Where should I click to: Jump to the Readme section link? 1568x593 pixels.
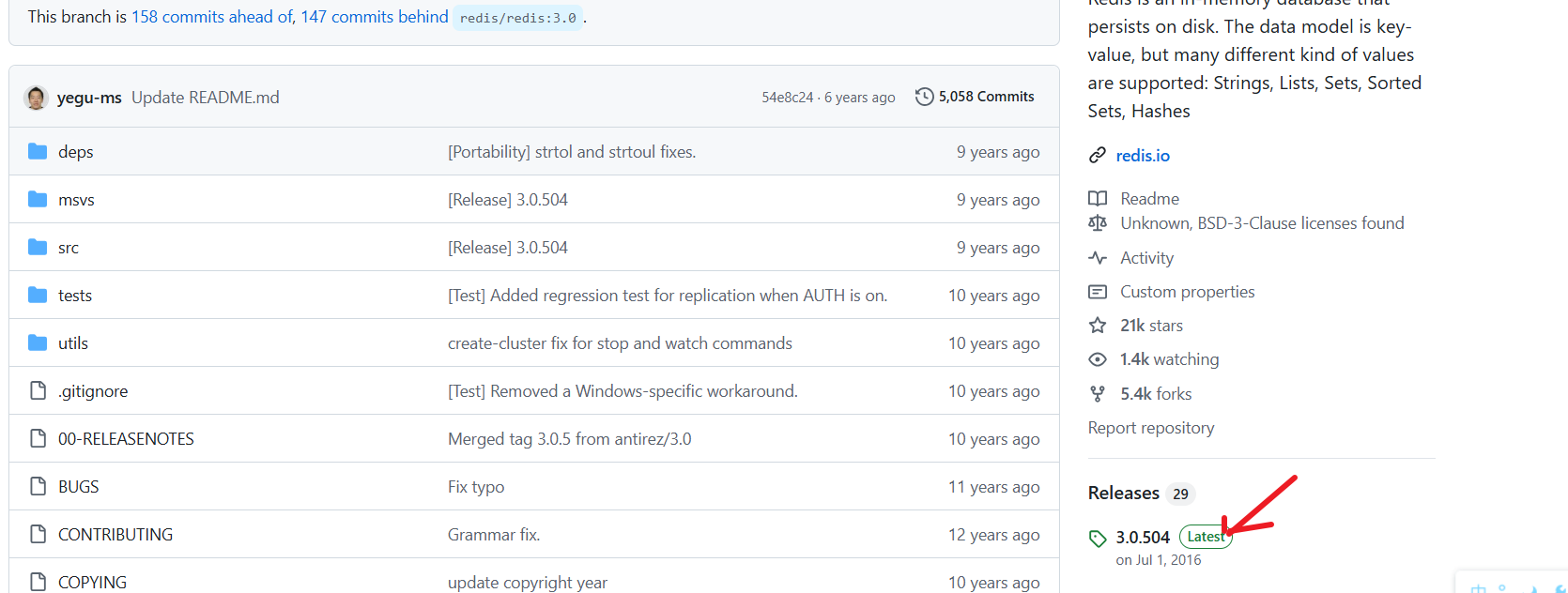pos(1150,199)
